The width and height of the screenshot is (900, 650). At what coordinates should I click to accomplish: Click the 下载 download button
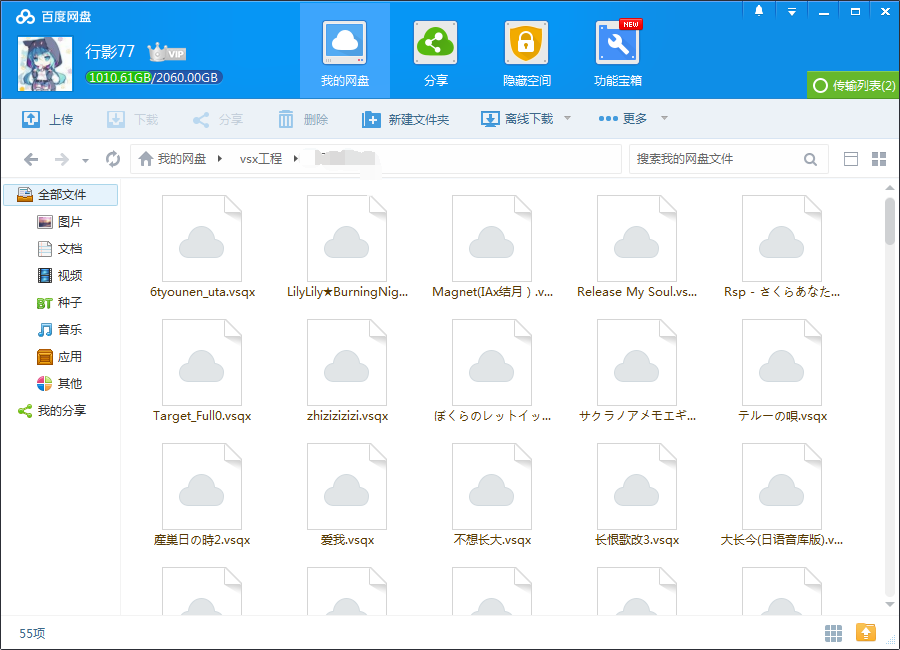(x=133, y=119)
